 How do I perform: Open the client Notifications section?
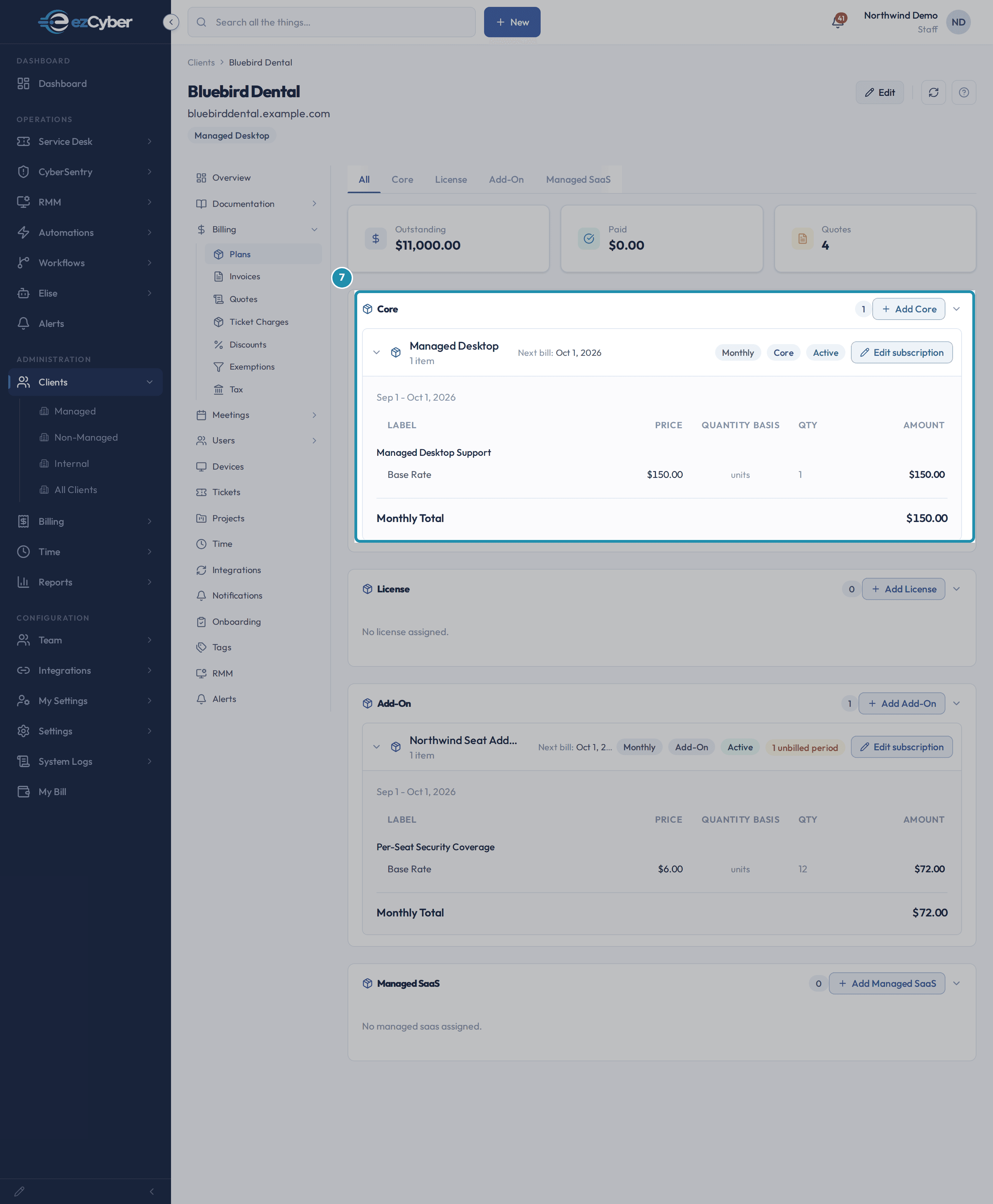(256, 595)
